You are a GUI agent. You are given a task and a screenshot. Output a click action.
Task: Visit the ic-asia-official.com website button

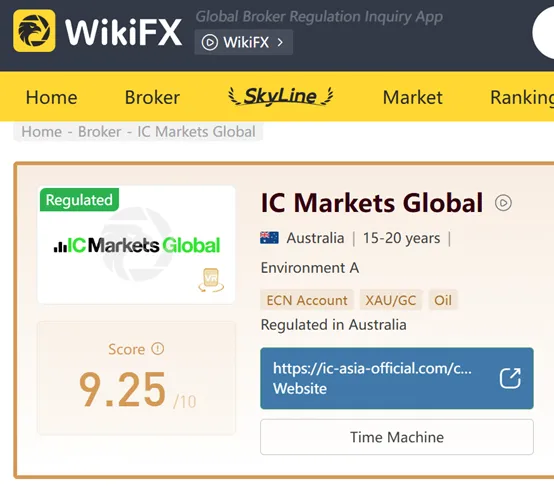(397, 378)
